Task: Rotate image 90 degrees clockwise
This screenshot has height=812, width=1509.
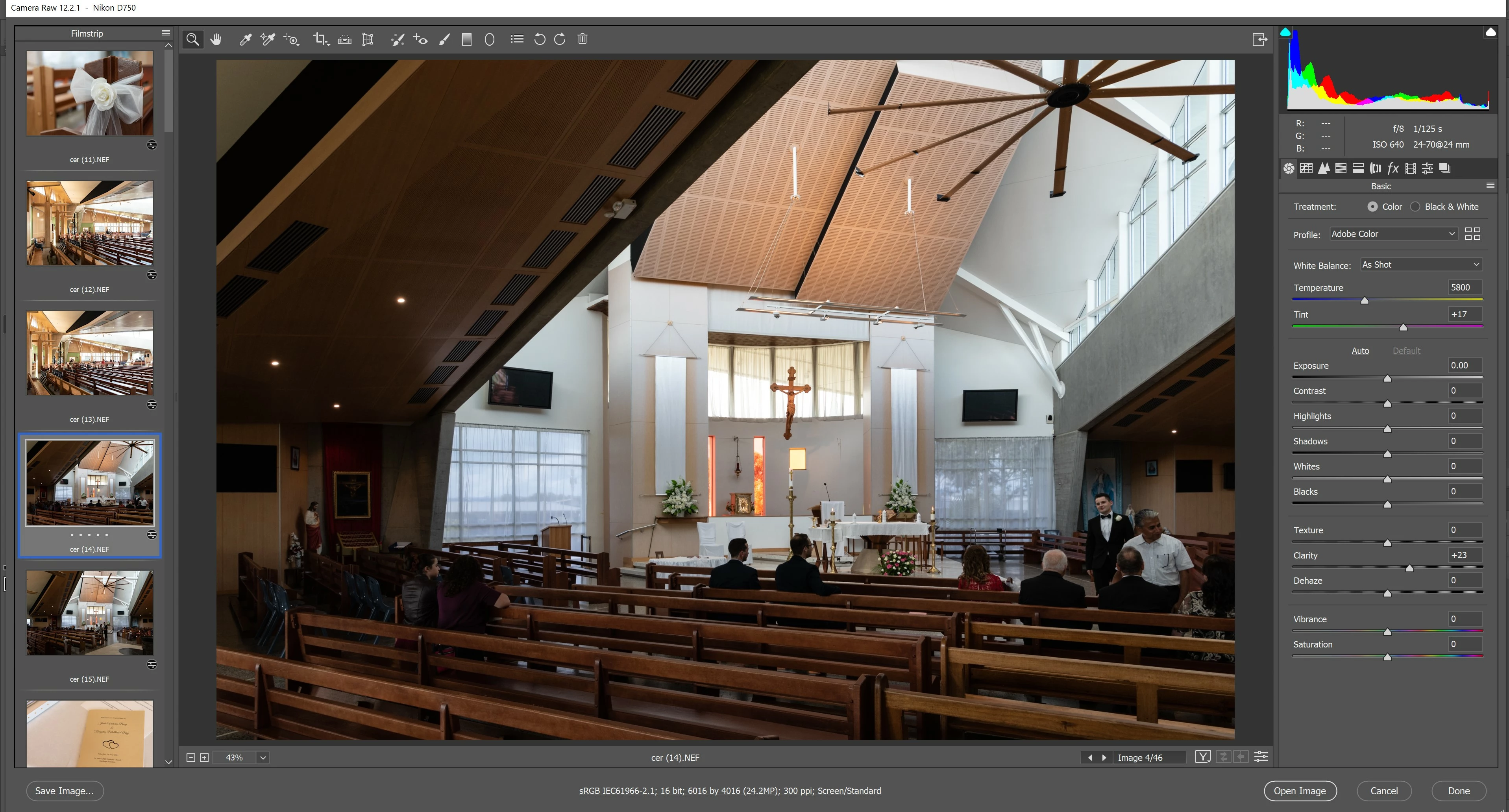Action: click(x=560, y=39)
